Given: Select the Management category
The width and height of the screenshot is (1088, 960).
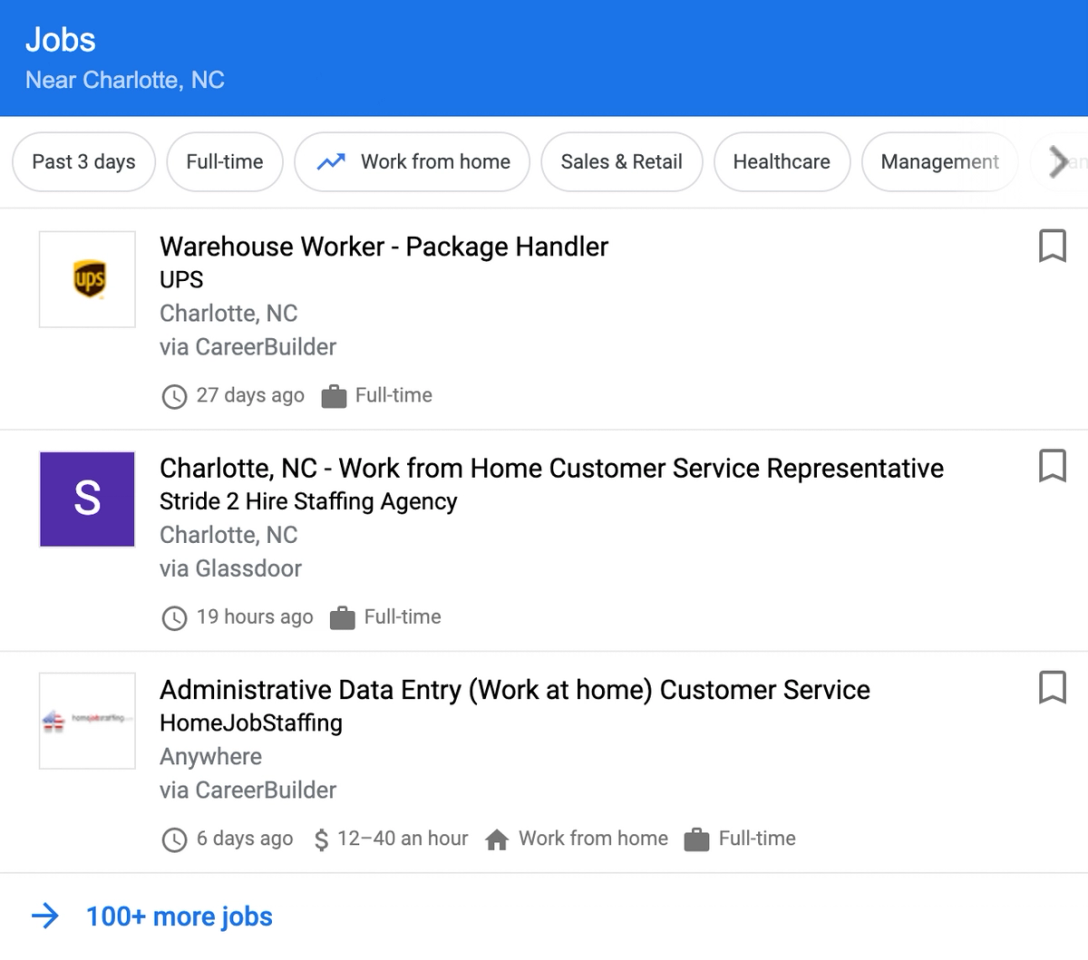Looking at the screenshot, I should [938, 161].
